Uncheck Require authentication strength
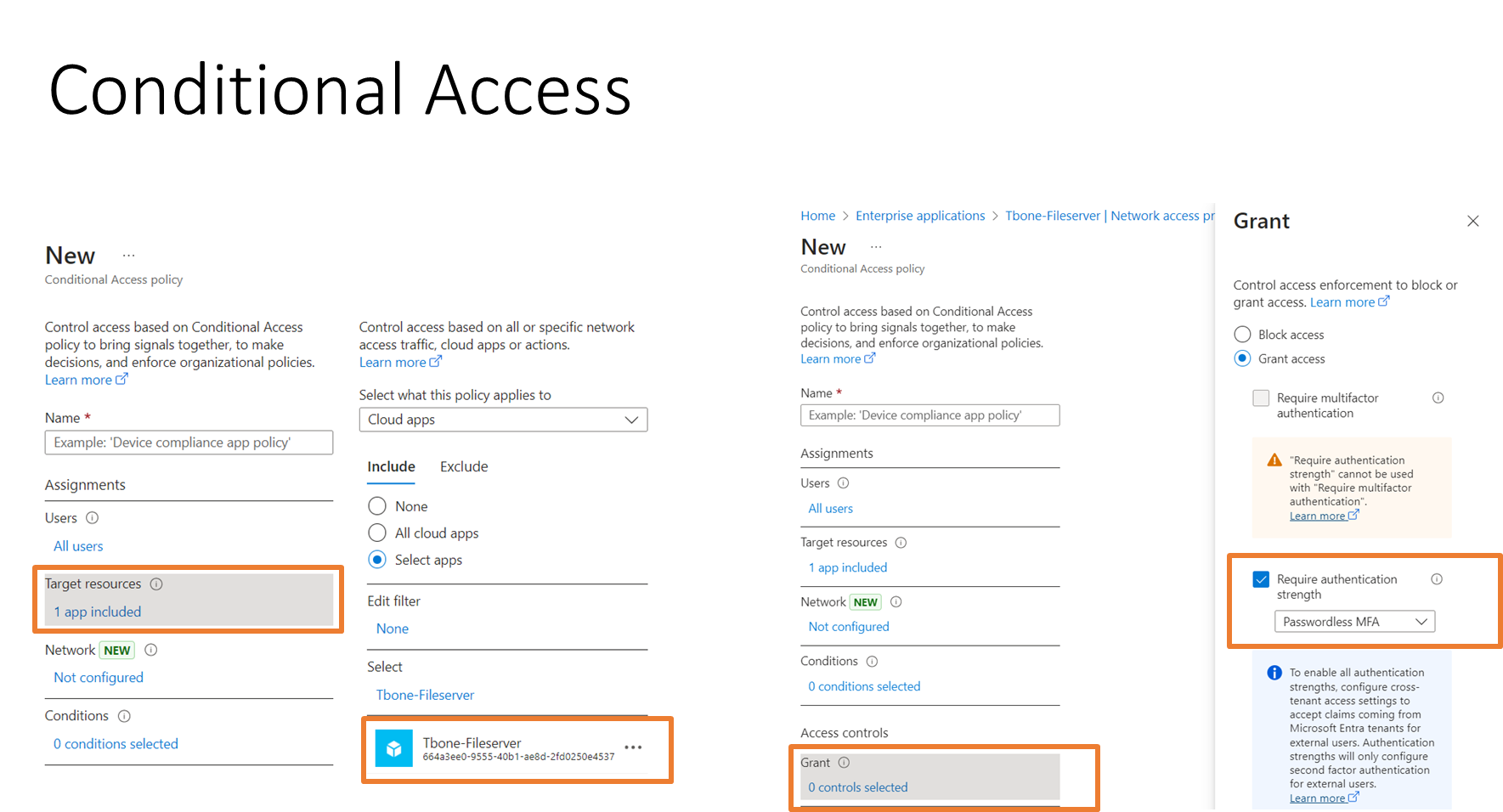 click(x=1261, y=579)
